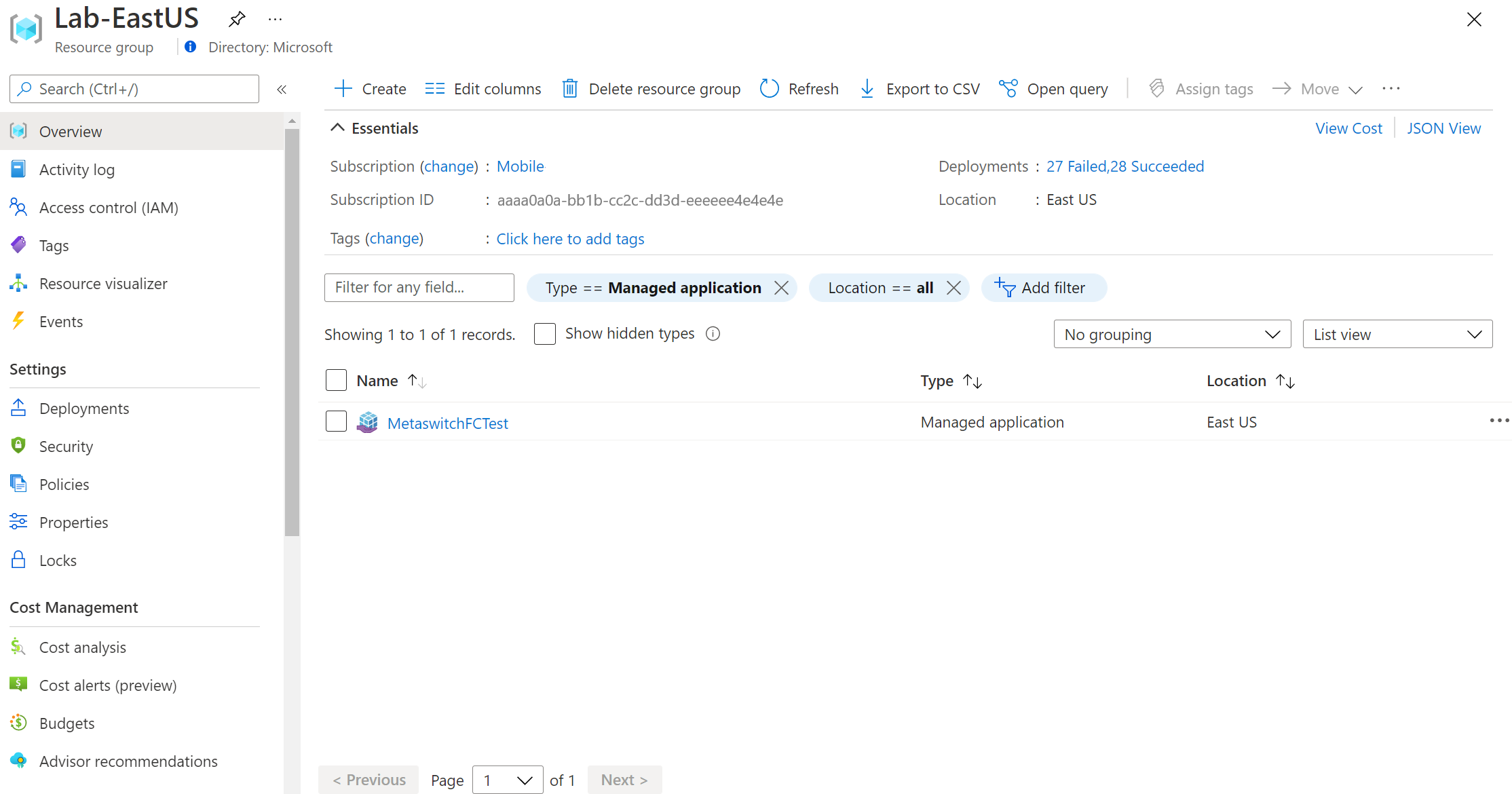Click the JSON View link

click(1443, 128)
